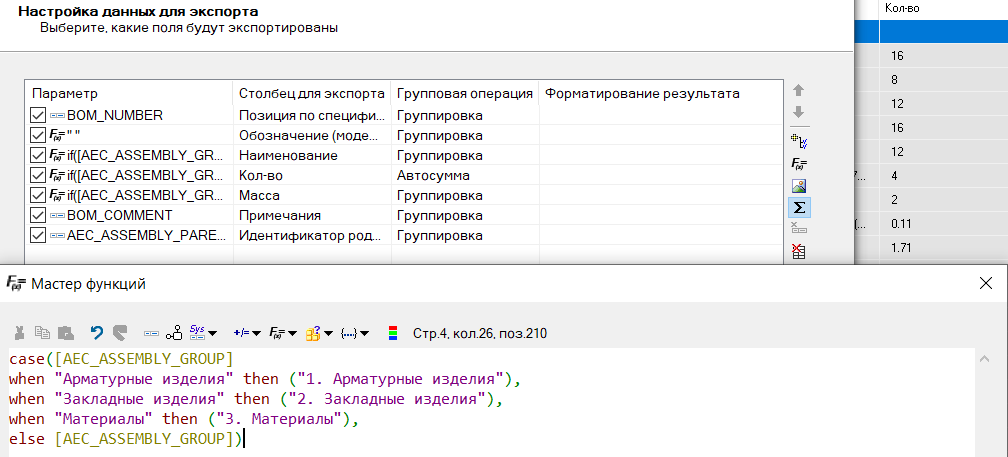Screen dimensions: 1008x457
Task: Click the Undo arrow in function wizard toolbar
Action: (97, 332)
